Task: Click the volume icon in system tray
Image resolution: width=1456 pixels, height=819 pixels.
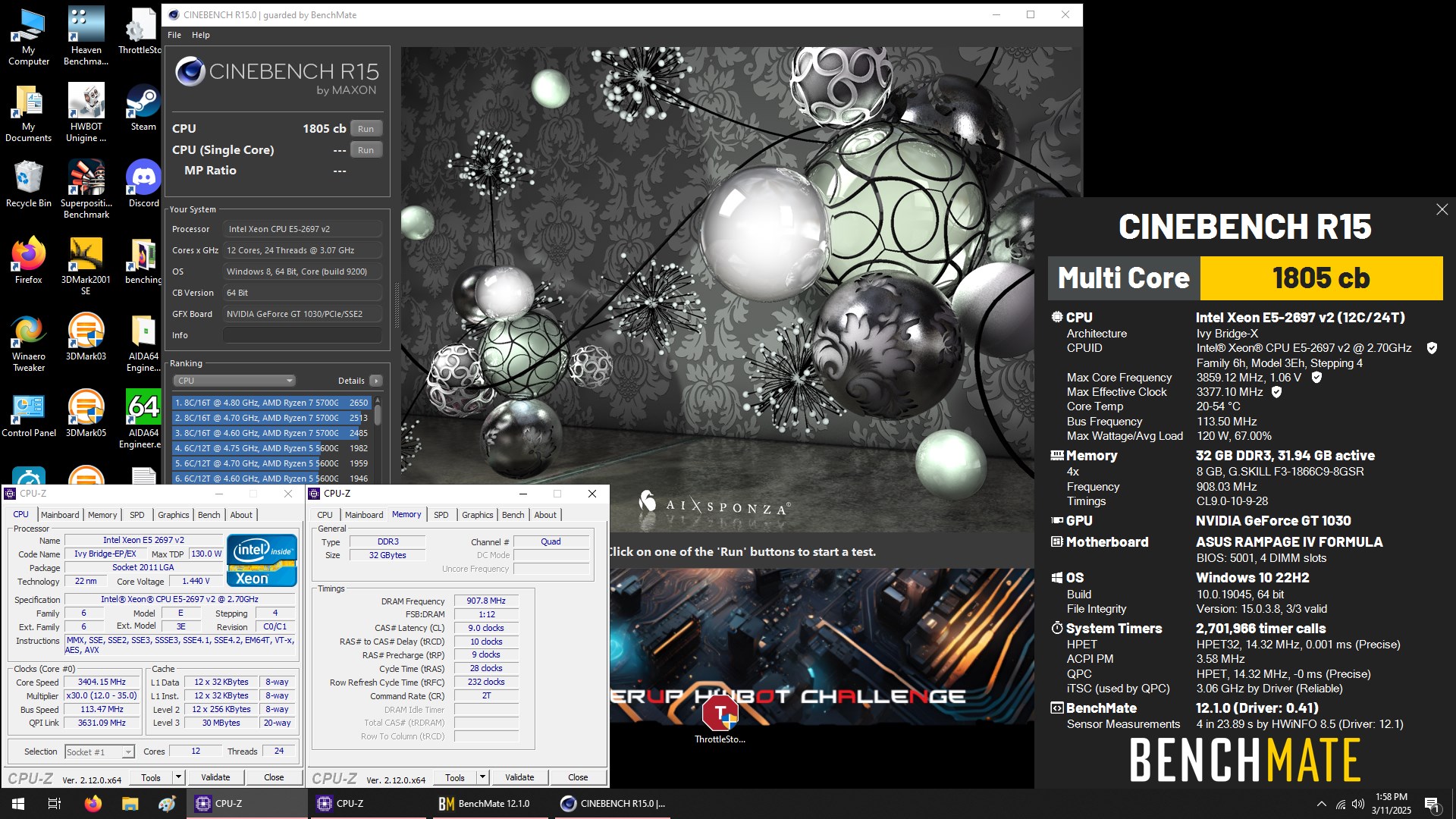Action: pos(1358,804)
